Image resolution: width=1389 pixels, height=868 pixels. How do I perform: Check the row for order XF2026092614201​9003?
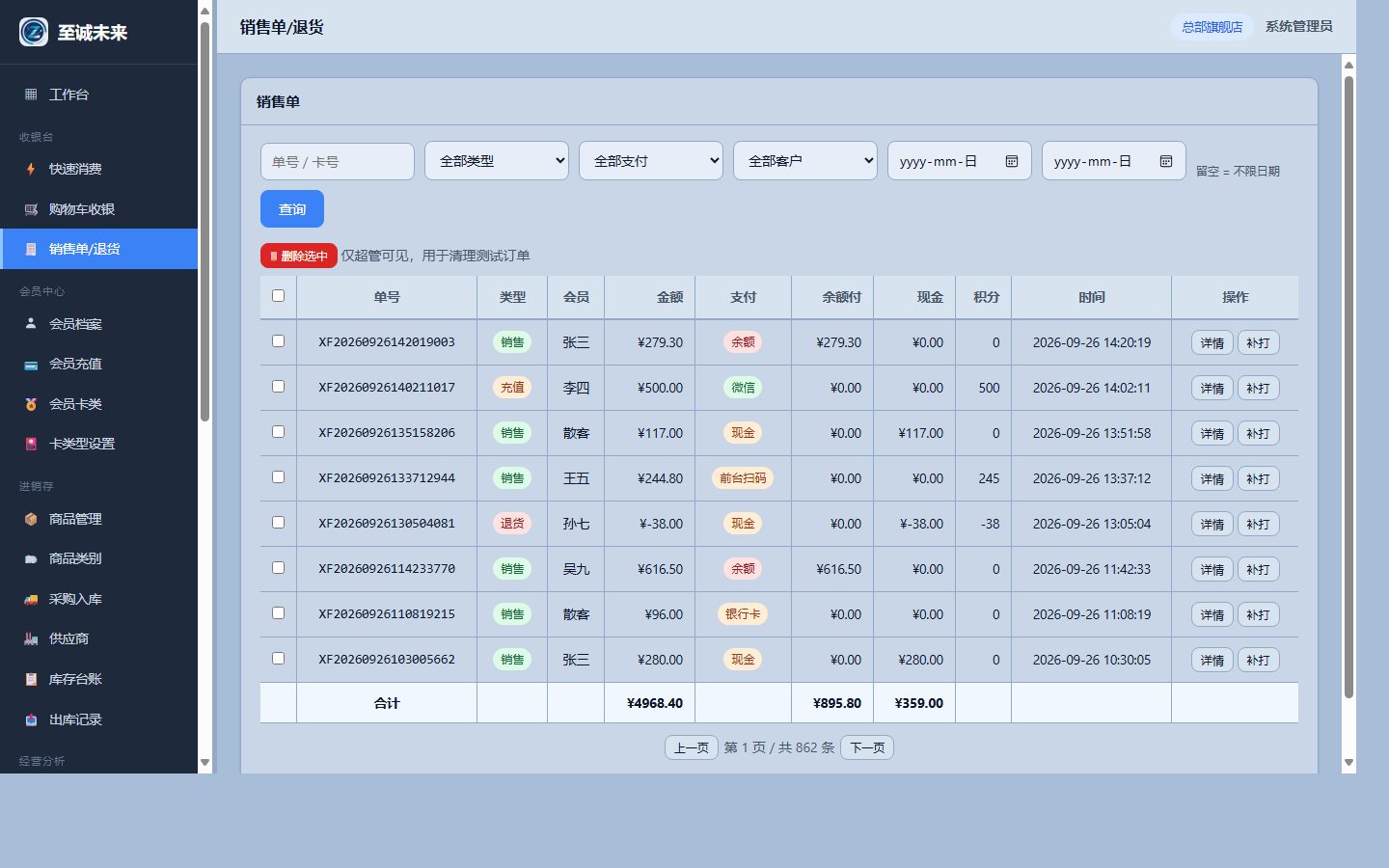click(279, 341)
